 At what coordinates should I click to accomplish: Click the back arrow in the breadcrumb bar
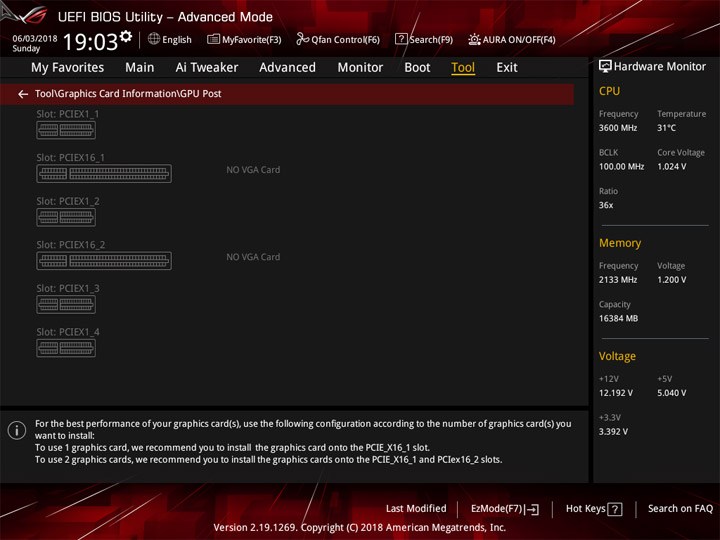23,94
